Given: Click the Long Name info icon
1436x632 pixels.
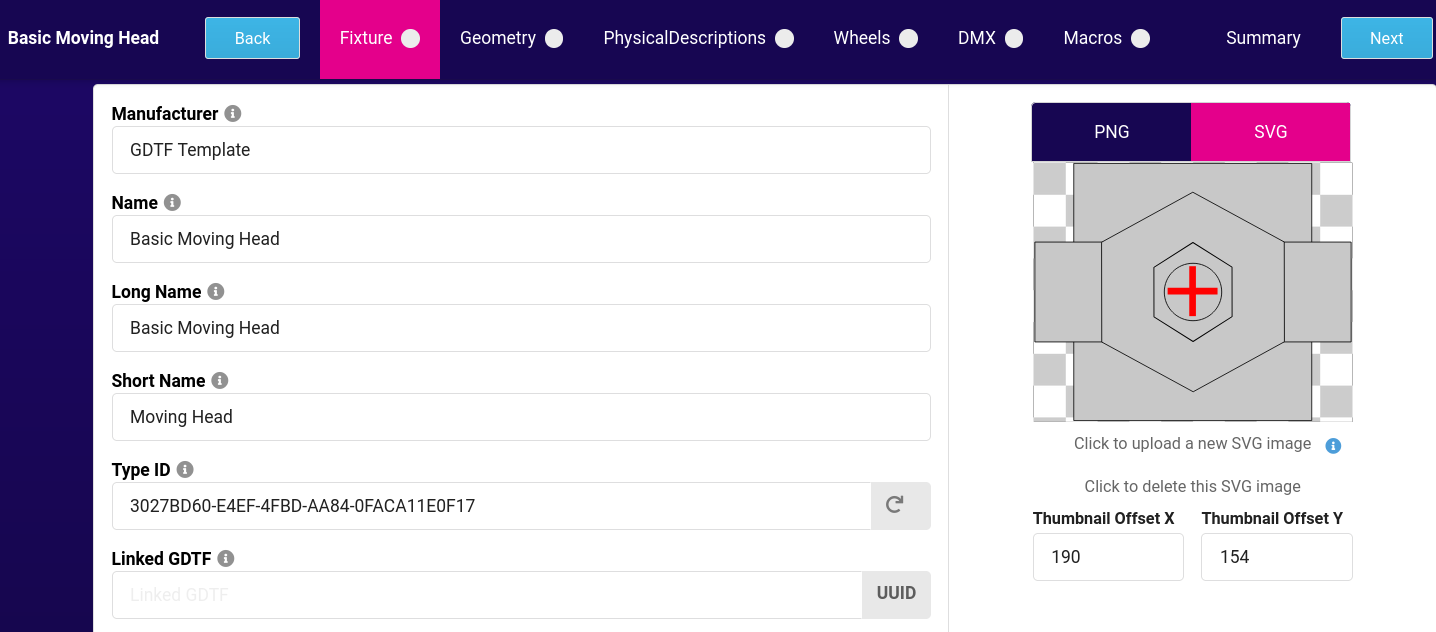Looking at the screenshot, I should point(215,292).
